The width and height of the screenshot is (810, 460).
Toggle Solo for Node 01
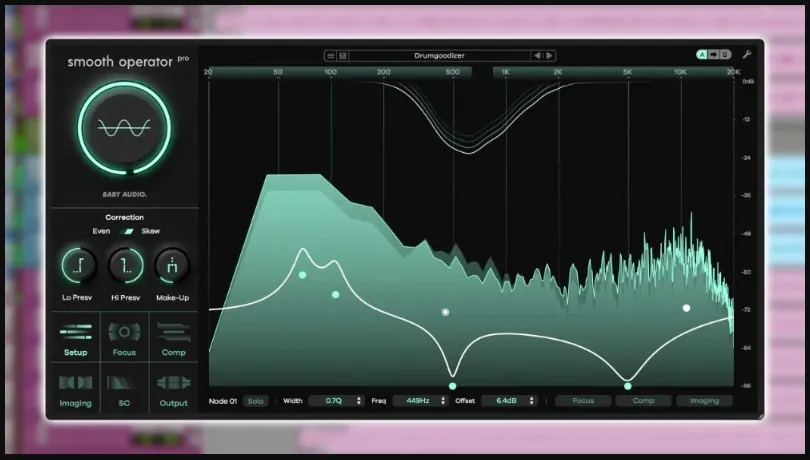click(x=256, y=401)
